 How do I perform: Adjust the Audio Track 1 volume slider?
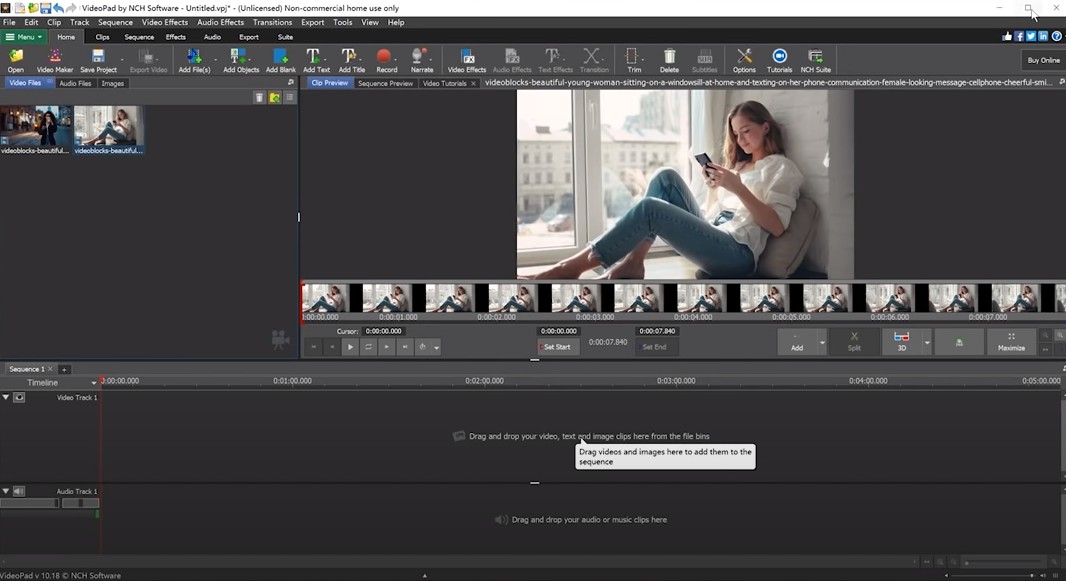(x=30, y=503)
